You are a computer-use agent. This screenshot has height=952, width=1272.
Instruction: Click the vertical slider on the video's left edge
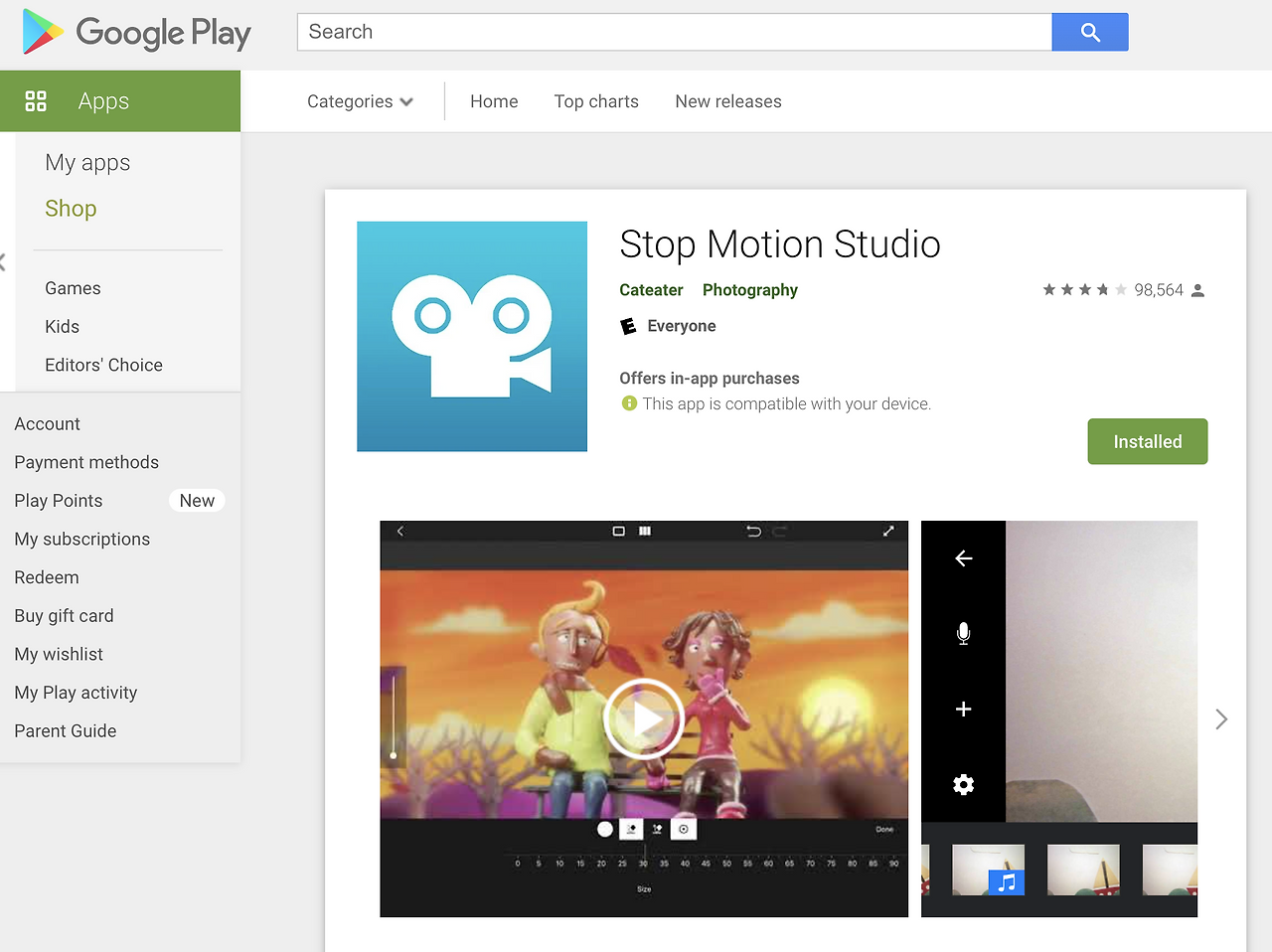point(394,715)
